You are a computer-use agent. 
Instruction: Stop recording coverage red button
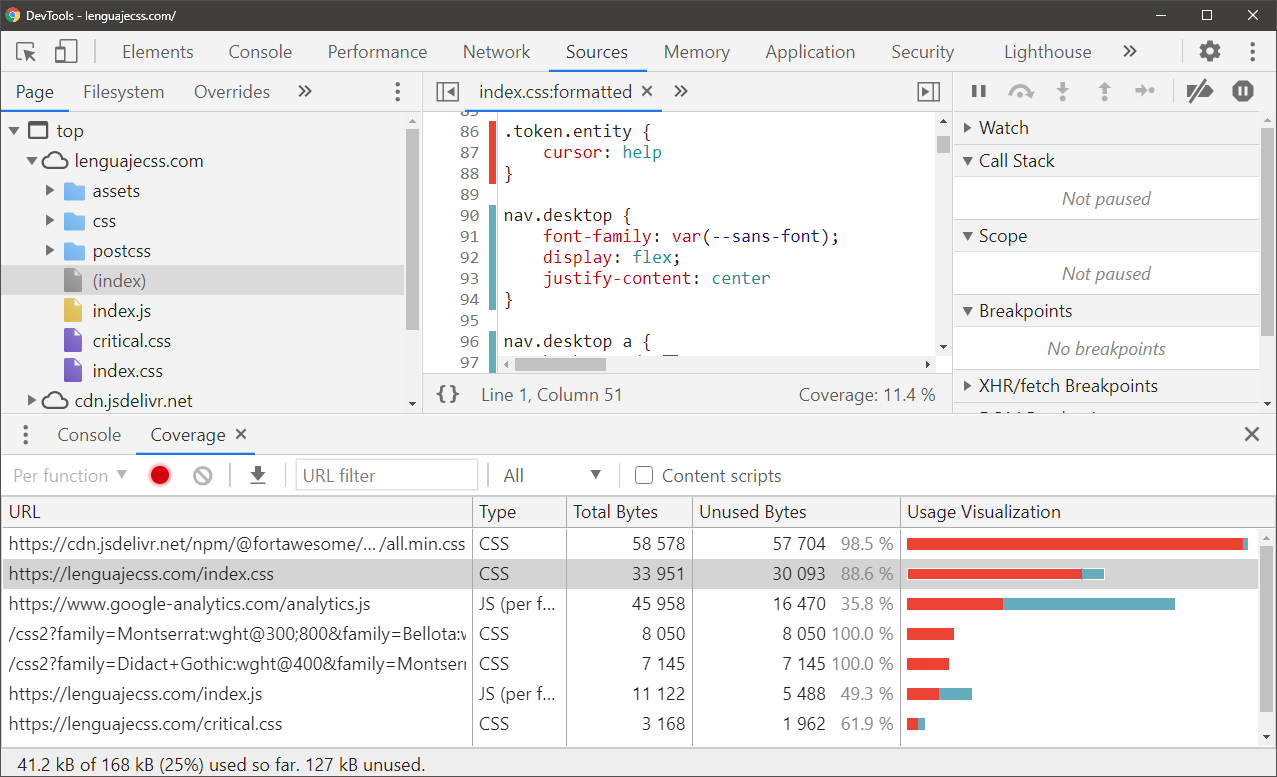click(160, 475)
